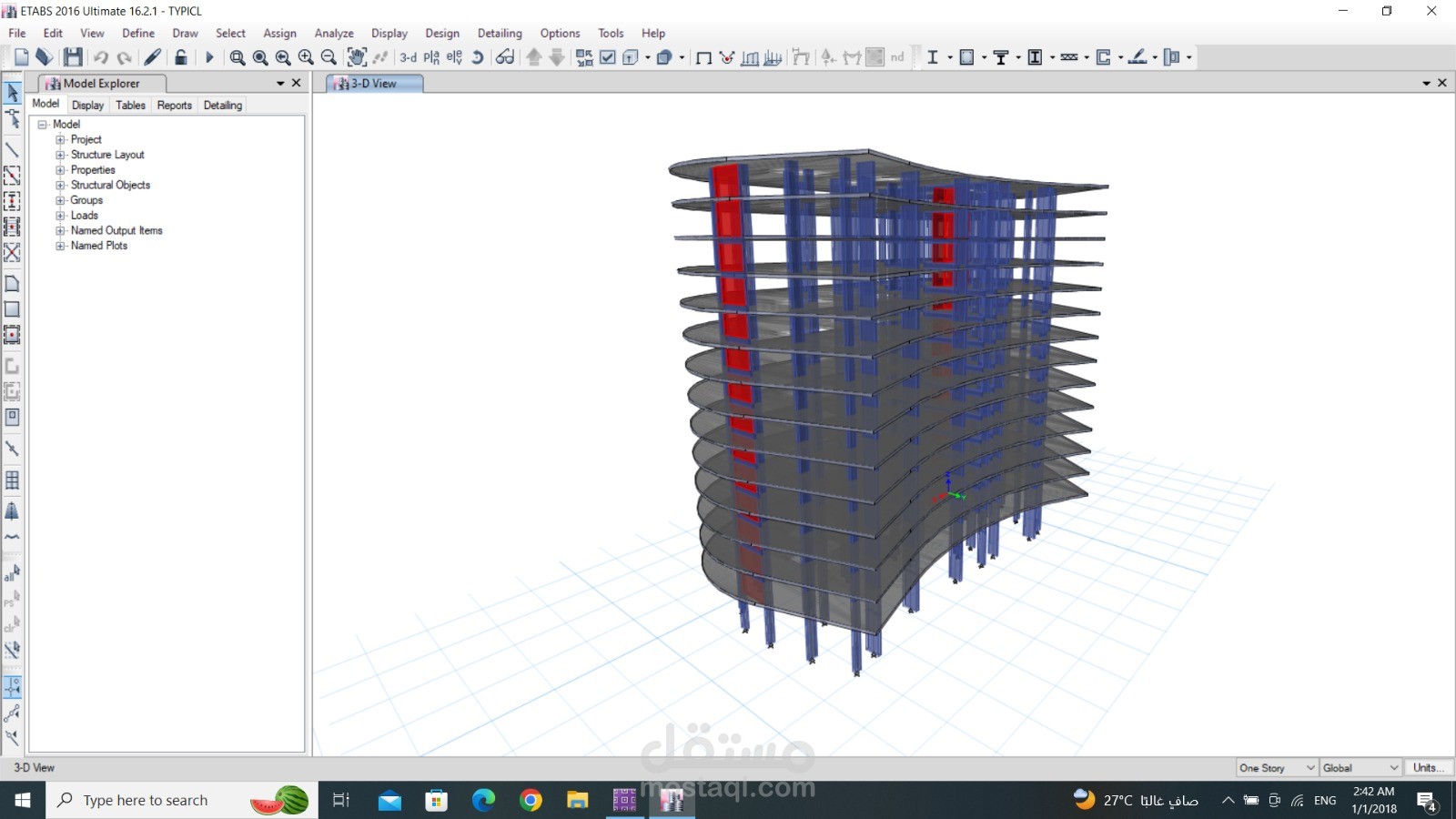
Task: Open the File menu
Action: (x=17, y=33)
